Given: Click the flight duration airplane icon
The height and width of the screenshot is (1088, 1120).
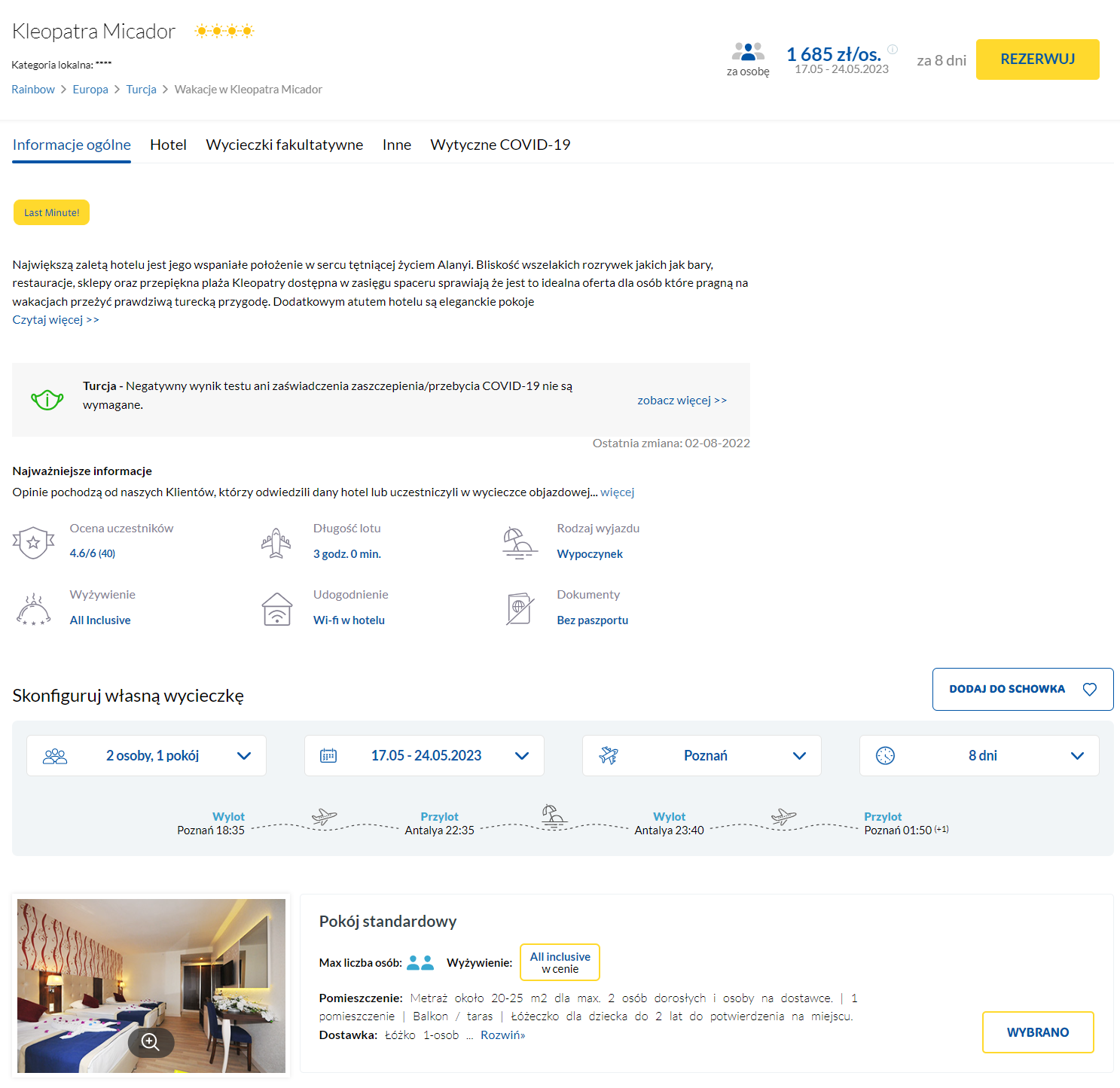Looking at the screenshot, I should [276, 542].
